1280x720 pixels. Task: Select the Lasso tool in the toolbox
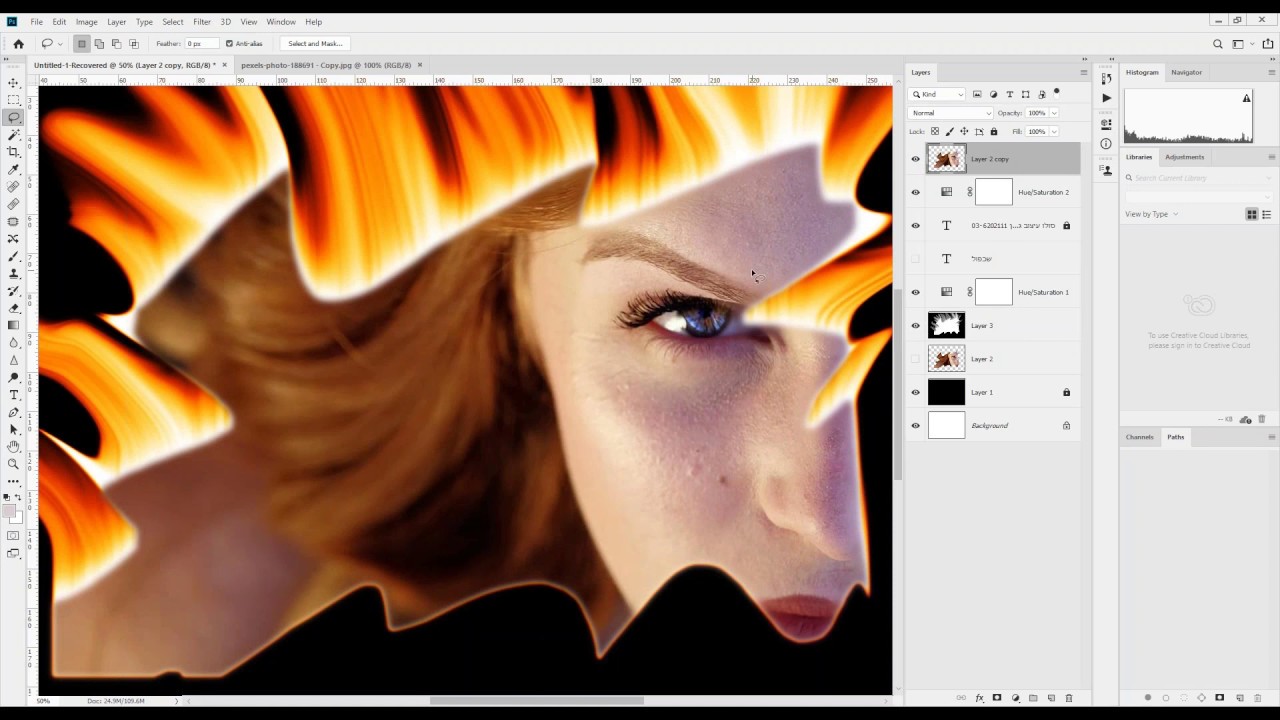[x=13, y=117]
